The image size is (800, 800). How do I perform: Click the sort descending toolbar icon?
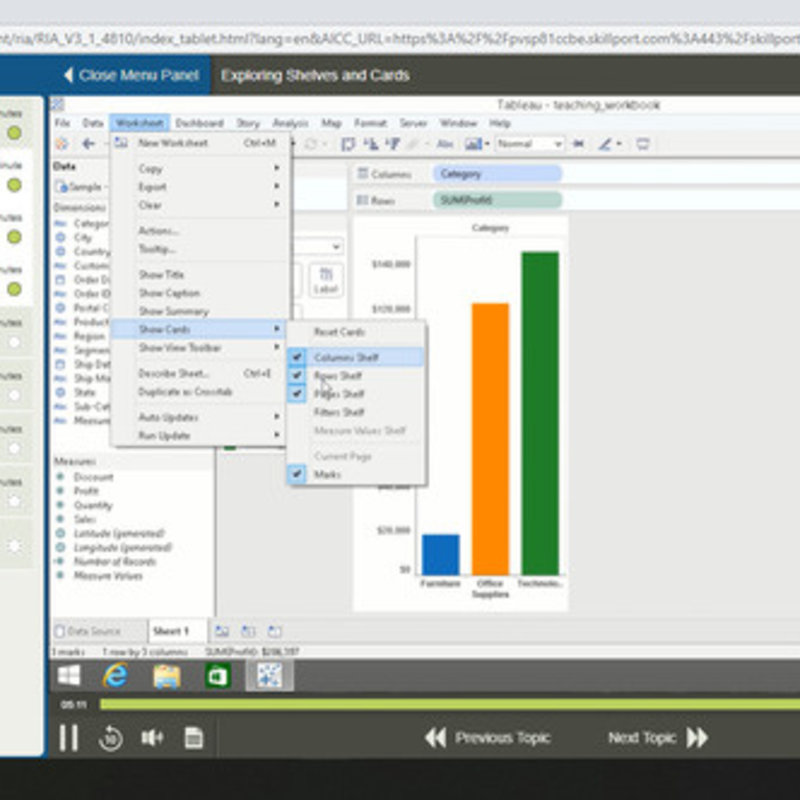tap(392, 144)
